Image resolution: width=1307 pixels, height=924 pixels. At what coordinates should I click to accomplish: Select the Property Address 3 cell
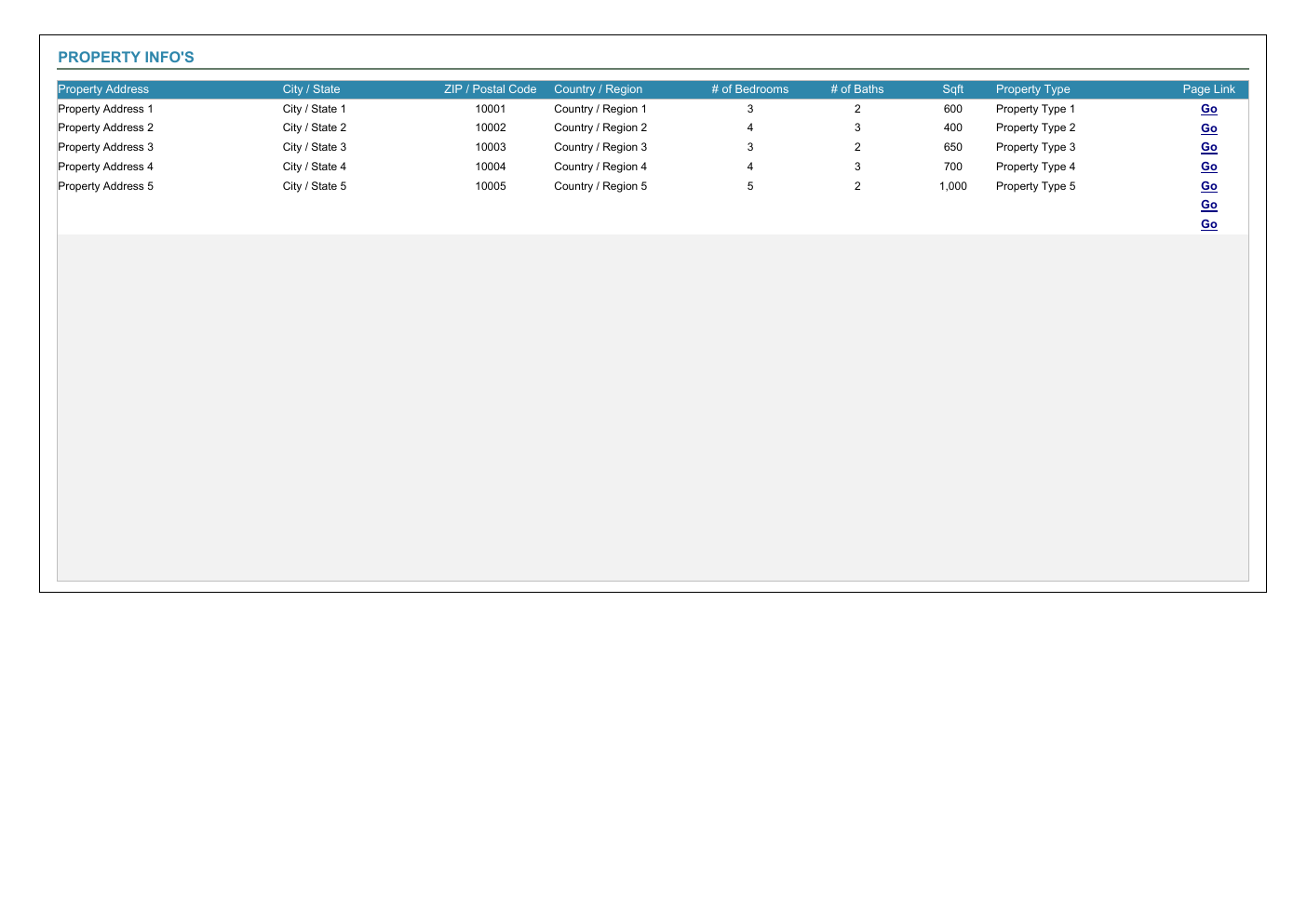click(105, 147)
